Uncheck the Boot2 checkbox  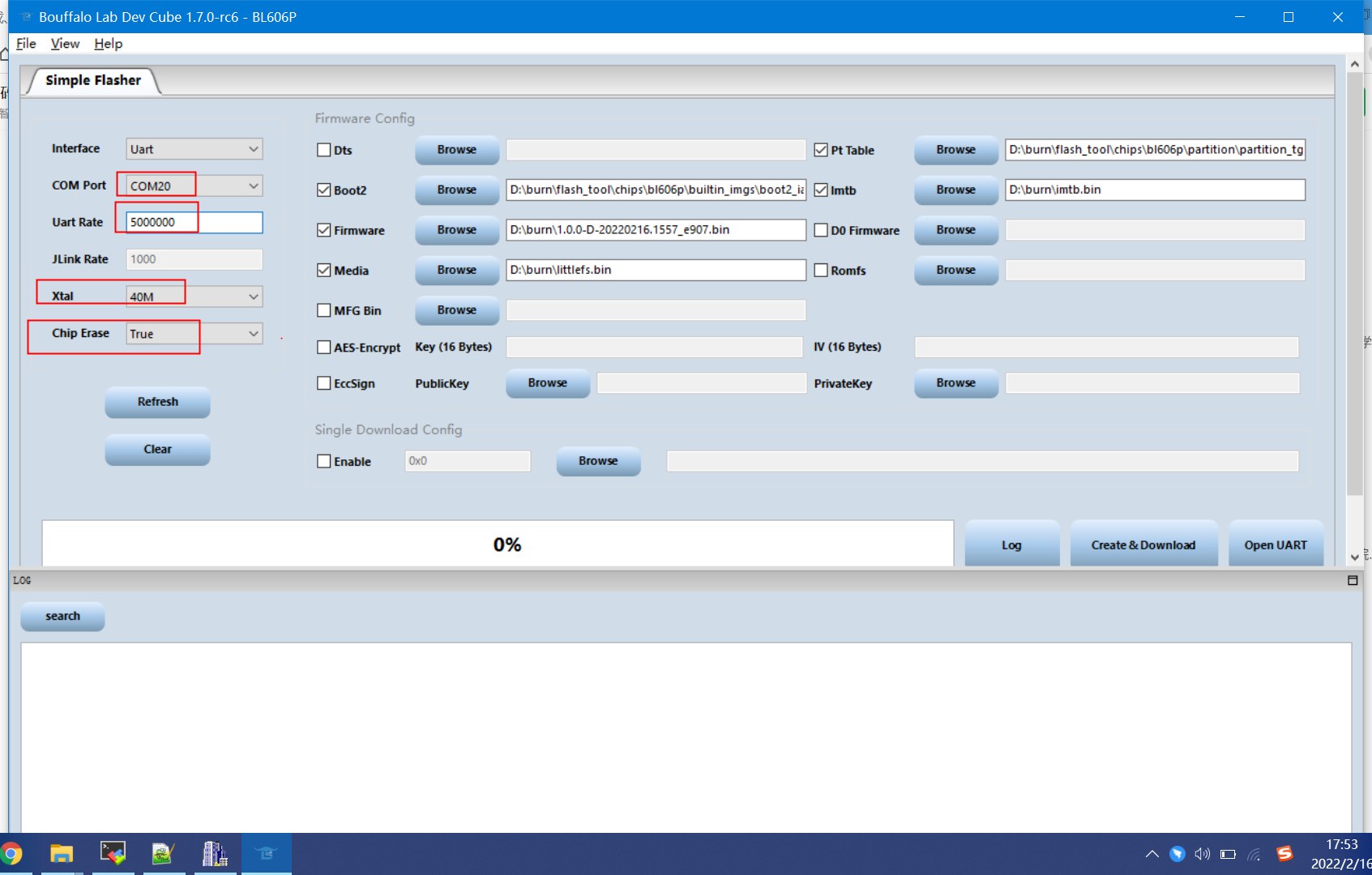coord(324,190)
